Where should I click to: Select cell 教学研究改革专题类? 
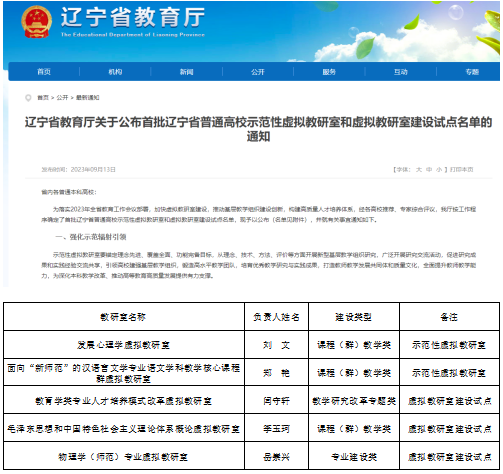[x=354, y=400]
